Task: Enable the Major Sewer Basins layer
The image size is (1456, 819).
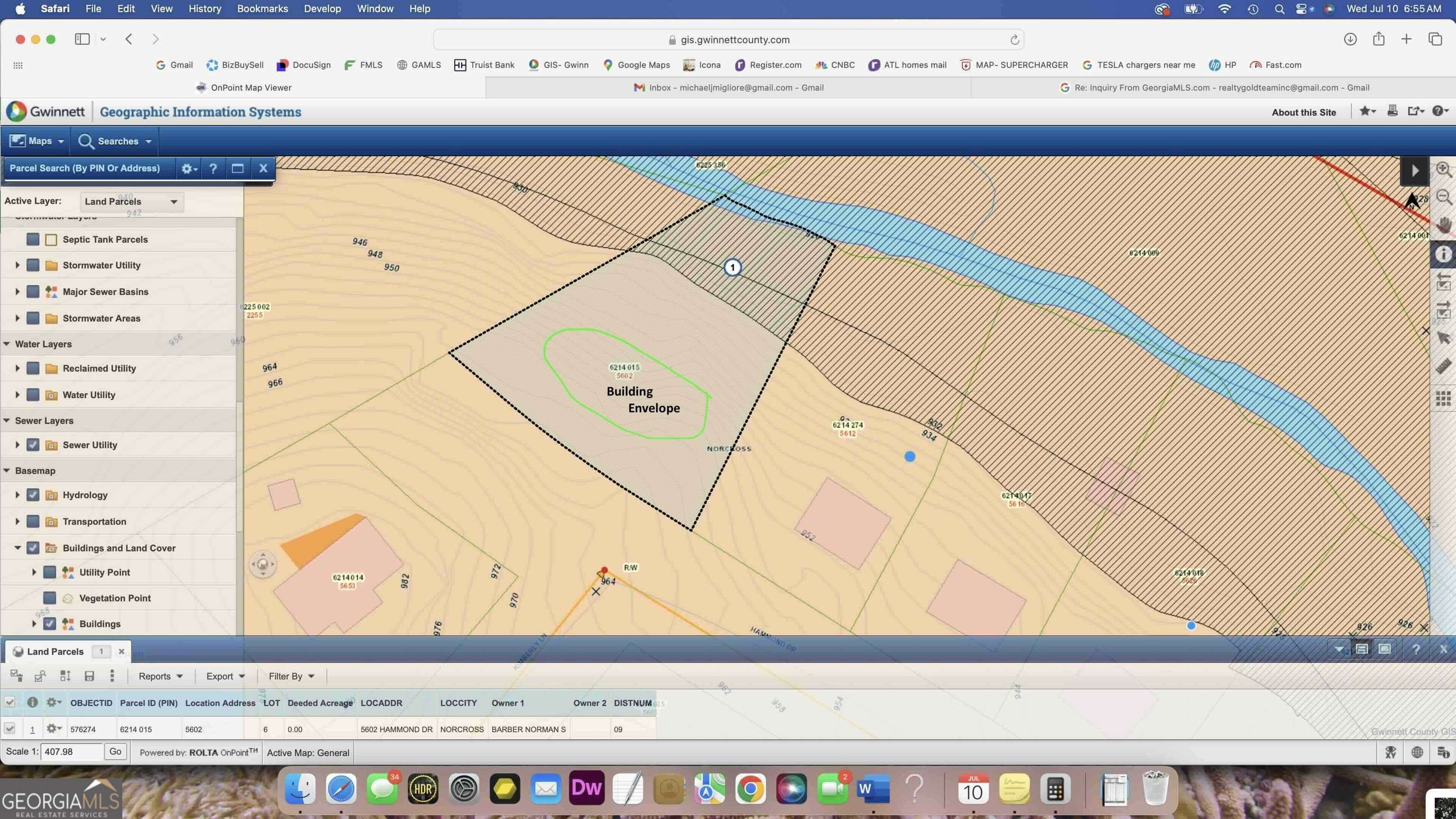Action: pos(33,291)
